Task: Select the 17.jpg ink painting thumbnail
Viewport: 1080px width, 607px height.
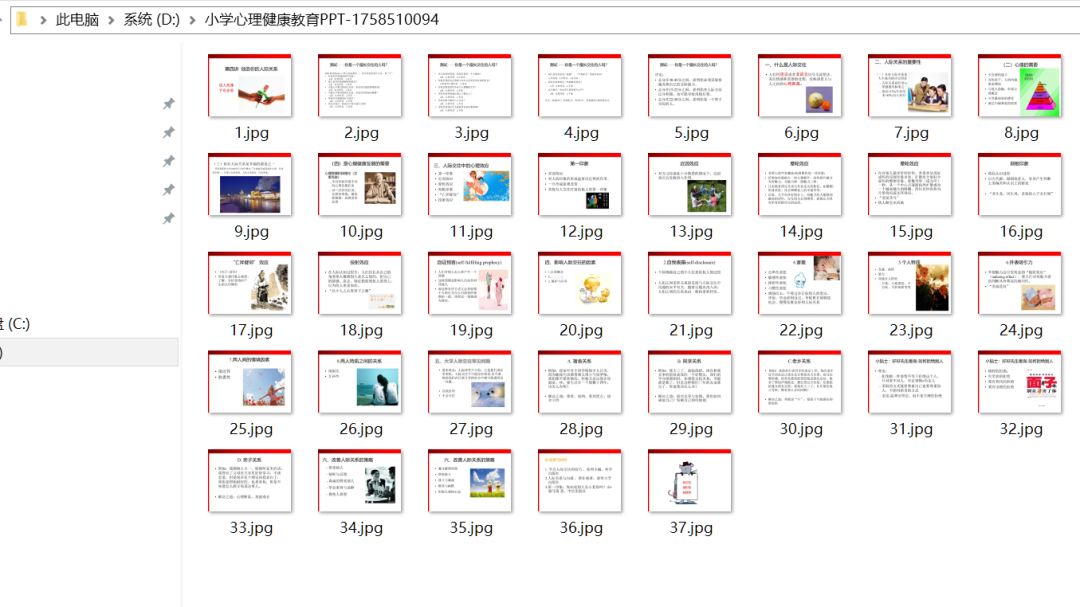Action: tap(250, 283)
